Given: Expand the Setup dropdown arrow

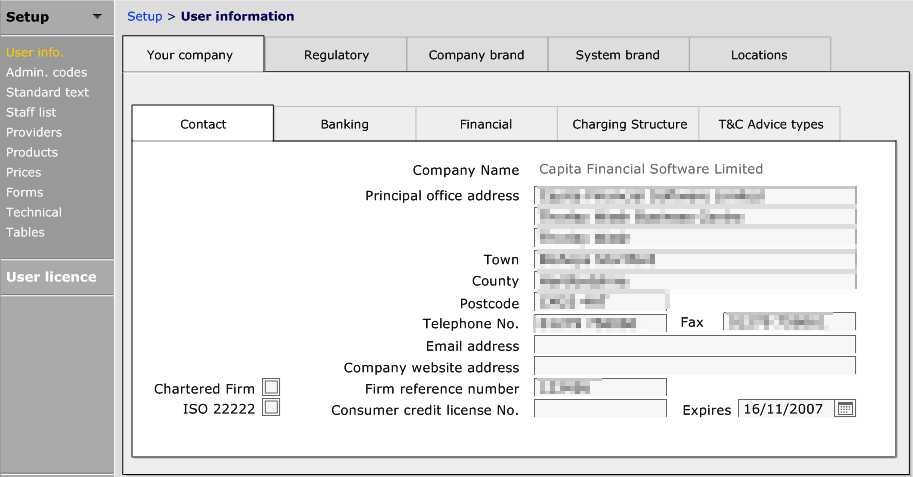Looking at the screenshot, I should tap(96, 16).
